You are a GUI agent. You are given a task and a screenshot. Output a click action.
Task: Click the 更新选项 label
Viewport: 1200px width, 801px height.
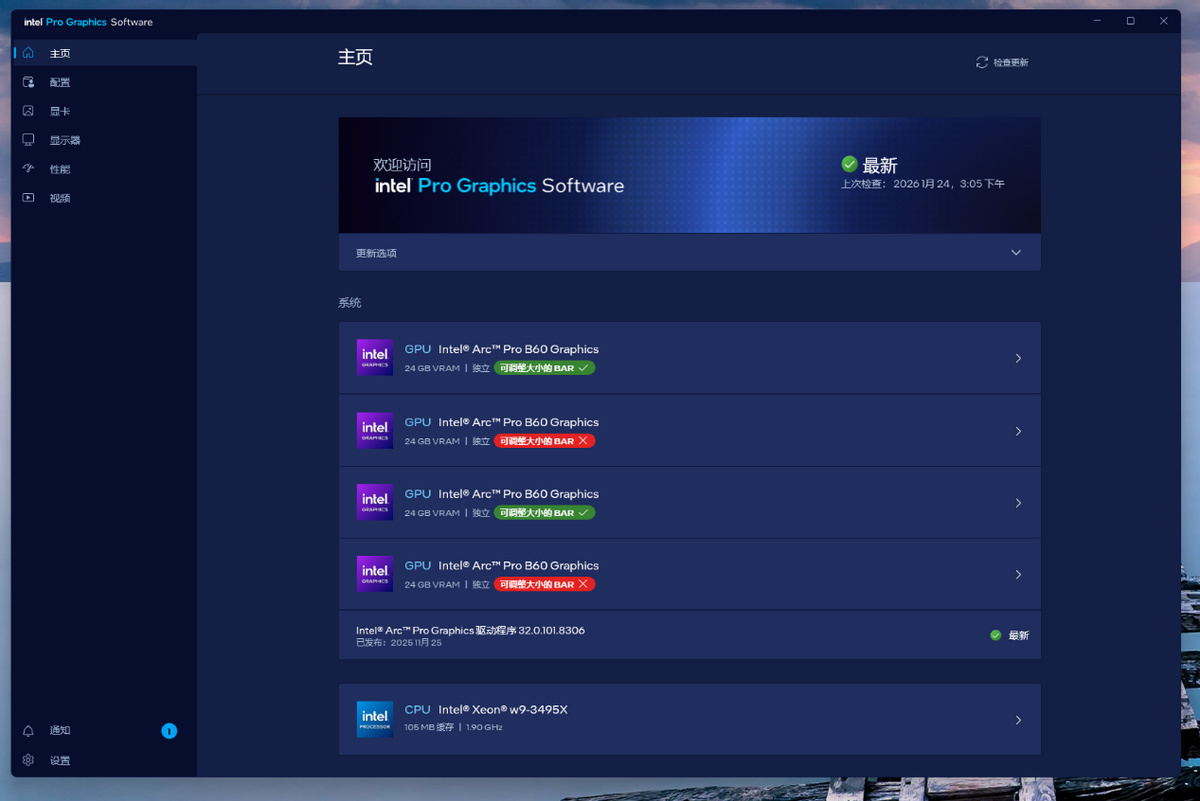(x=376, y=253)
